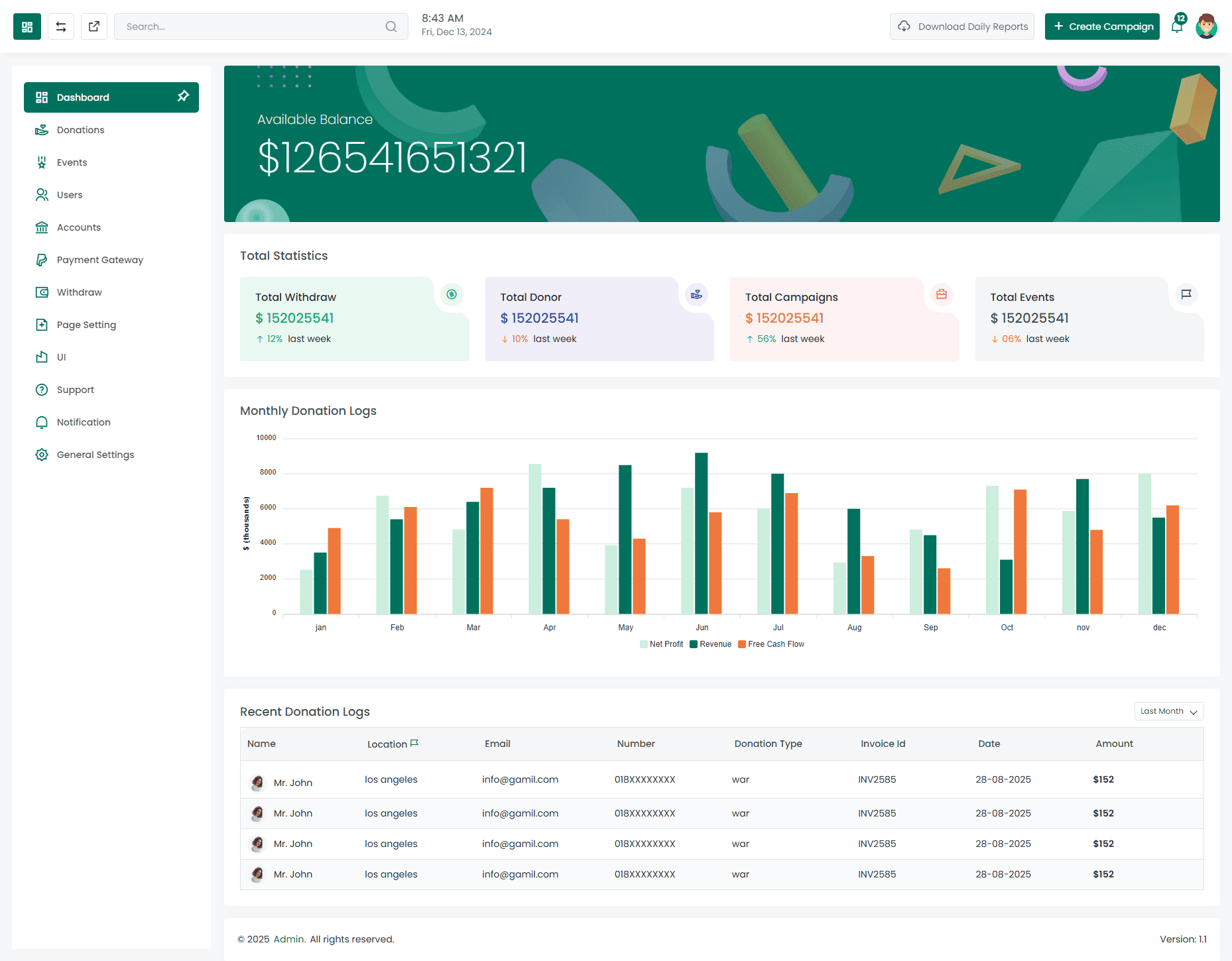
Task: Select Dashboard in the sidebar
Action: pyautogui.click(x=111, y=97)
